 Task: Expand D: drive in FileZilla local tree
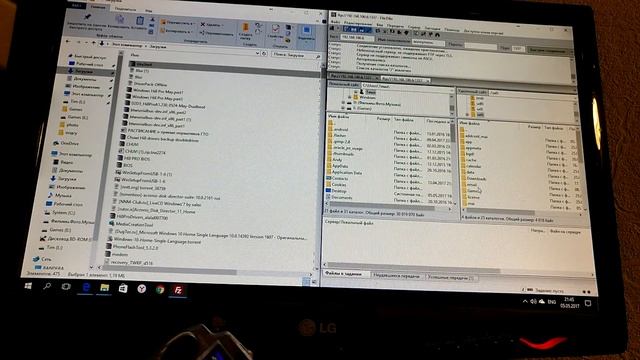343,102
